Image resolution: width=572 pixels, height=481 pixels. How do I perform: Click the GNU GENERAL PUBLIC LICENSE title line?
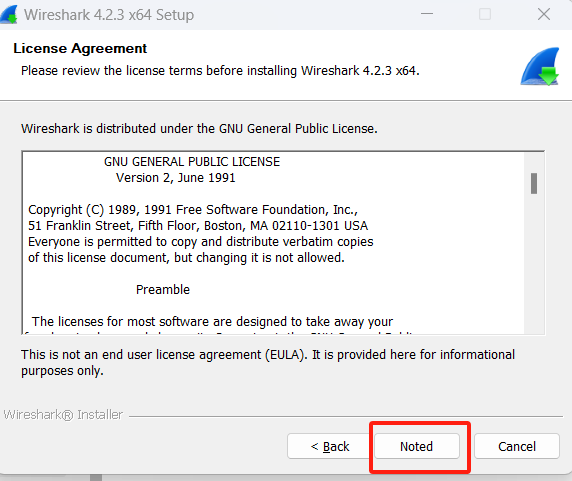point(192,162)
